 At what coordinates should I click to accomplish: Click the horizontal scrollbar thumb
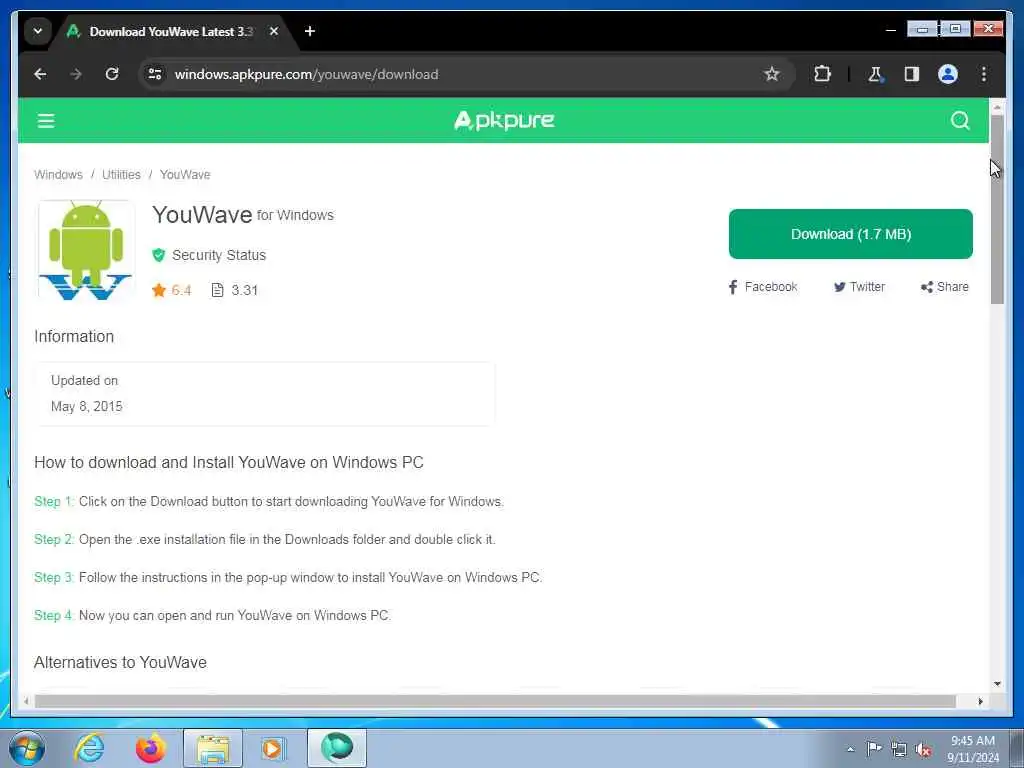click(x=495, y=701)
